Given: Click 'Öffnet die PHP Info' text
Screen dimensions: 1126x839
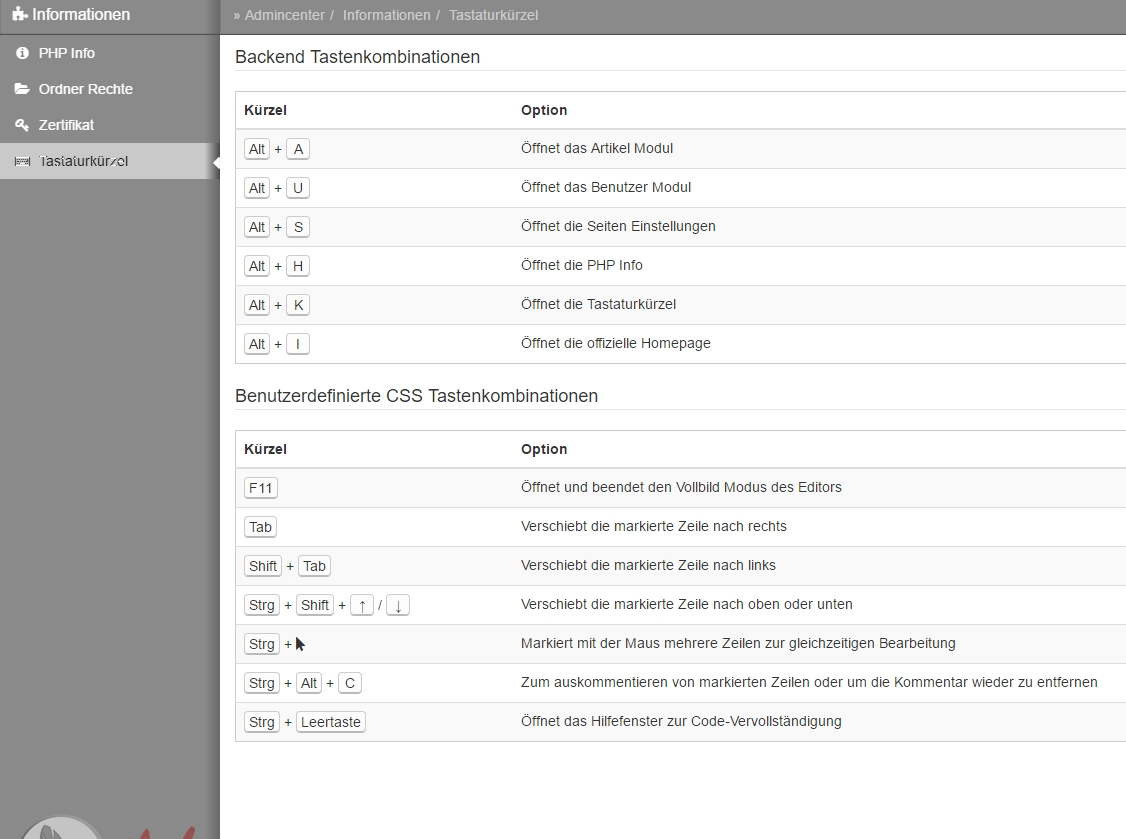Looking at the screenshot, I should coord(582,265).
